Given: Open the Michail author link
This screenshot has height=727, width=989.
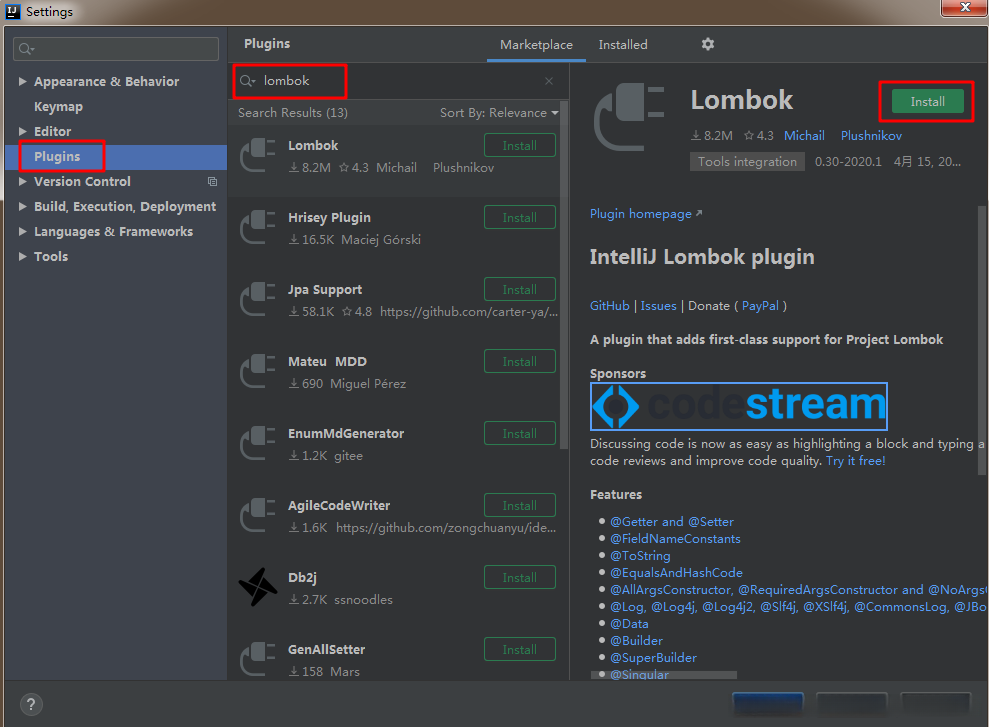Looking at the screenshot, I should (x=804, y=136).
